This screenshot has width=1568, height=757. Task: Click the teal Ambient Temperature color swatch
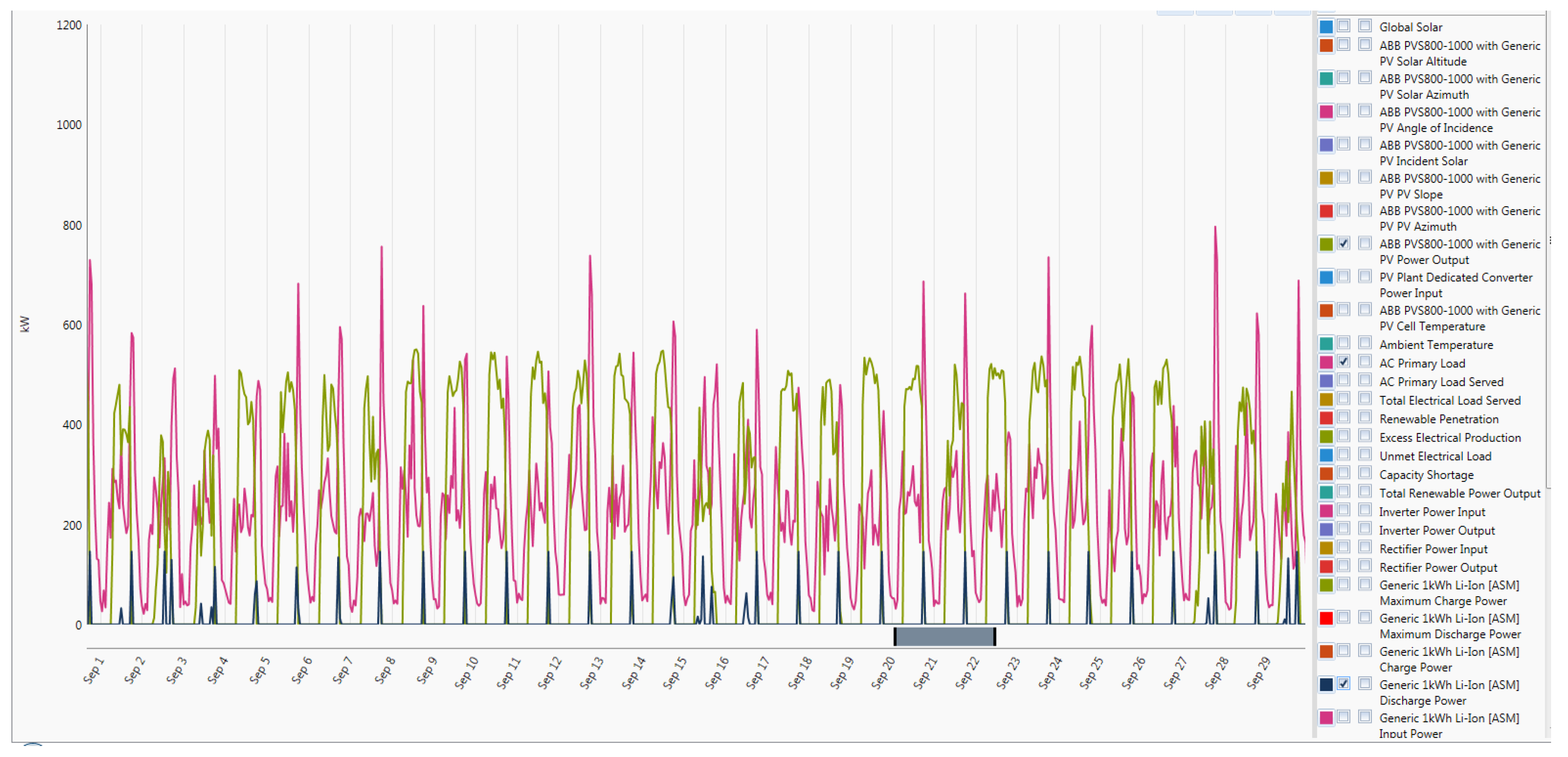1326,344
